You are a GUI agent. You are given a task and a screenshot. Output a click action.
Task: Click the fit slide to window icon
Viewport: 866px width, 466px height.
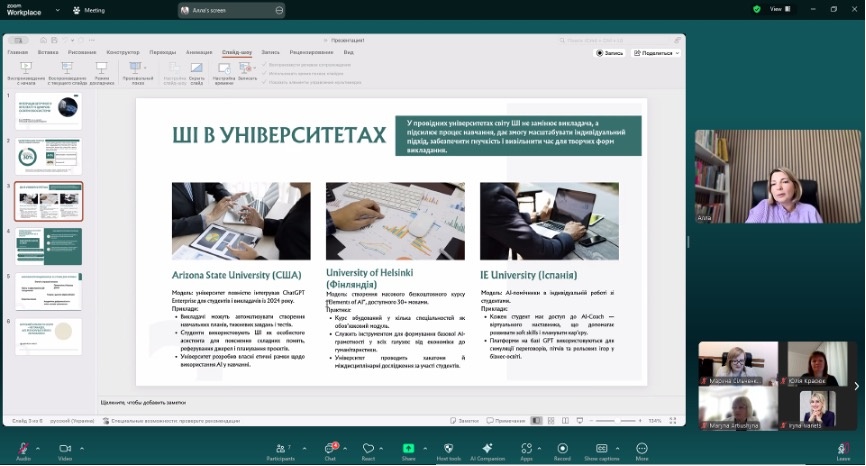pyautogui.click(x=673, y=421)
